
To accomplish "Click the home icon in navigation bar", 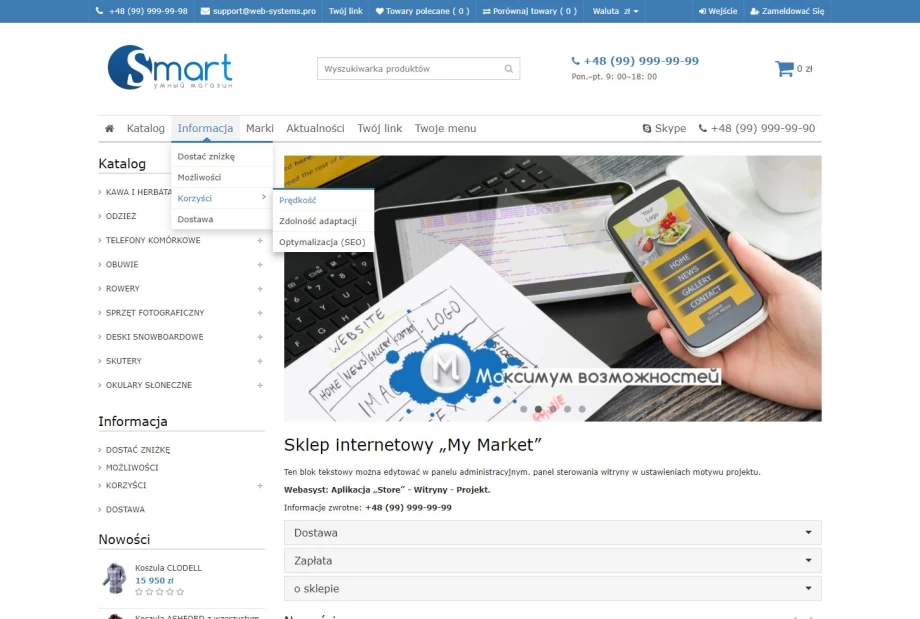I will (109, 129).
